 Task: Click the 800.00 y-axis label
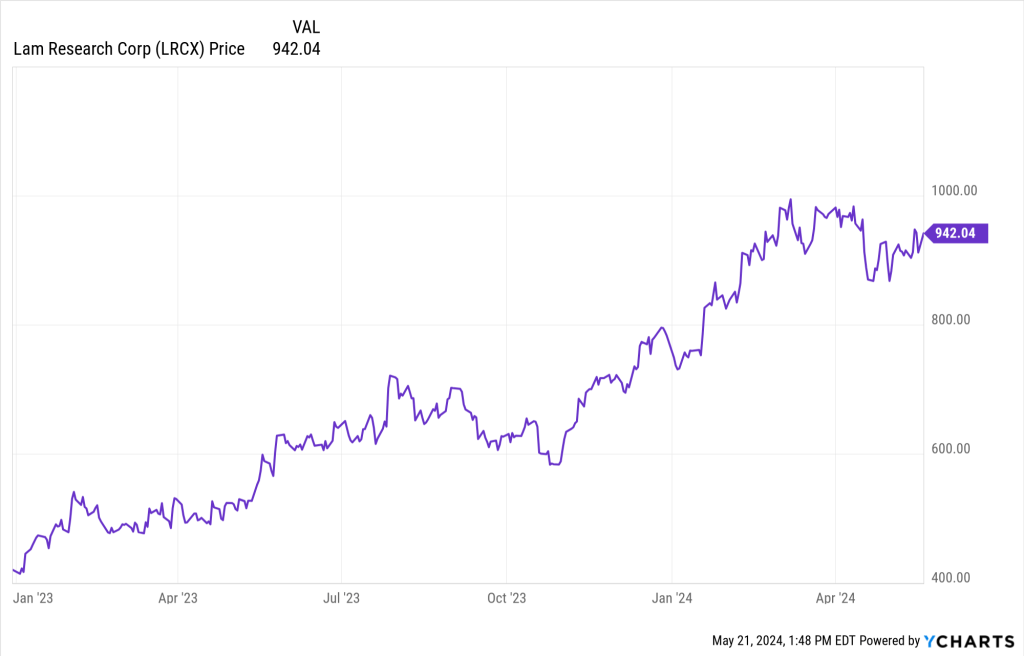click(x=950, y=320)
